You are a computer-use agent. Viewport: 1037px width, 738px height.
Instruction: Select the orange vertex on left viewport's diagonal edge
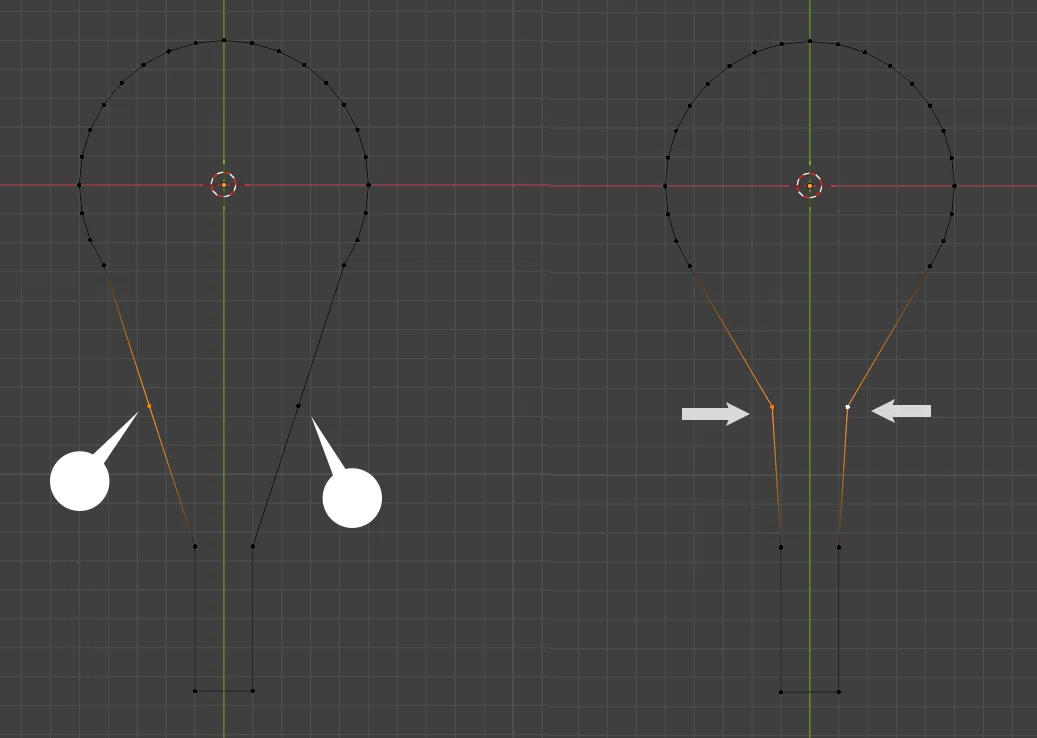point(149,406)
